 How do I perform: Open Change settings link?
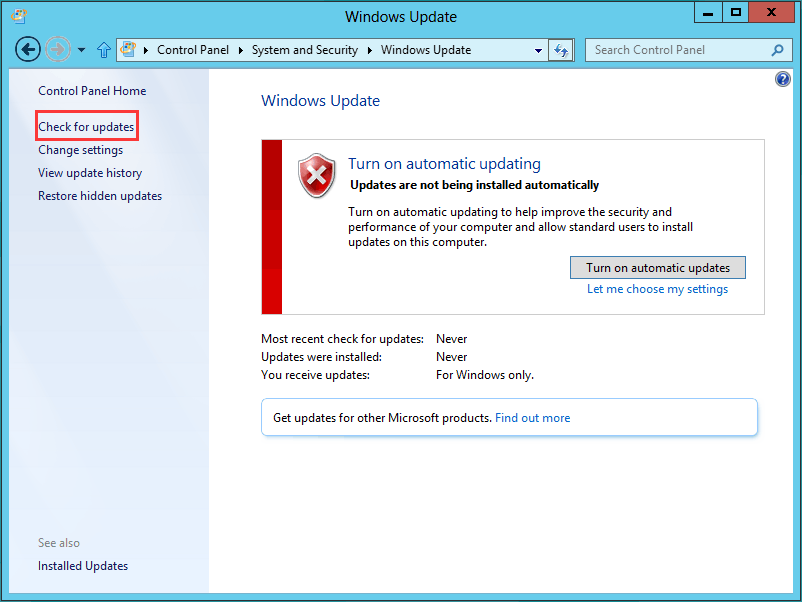81,150
